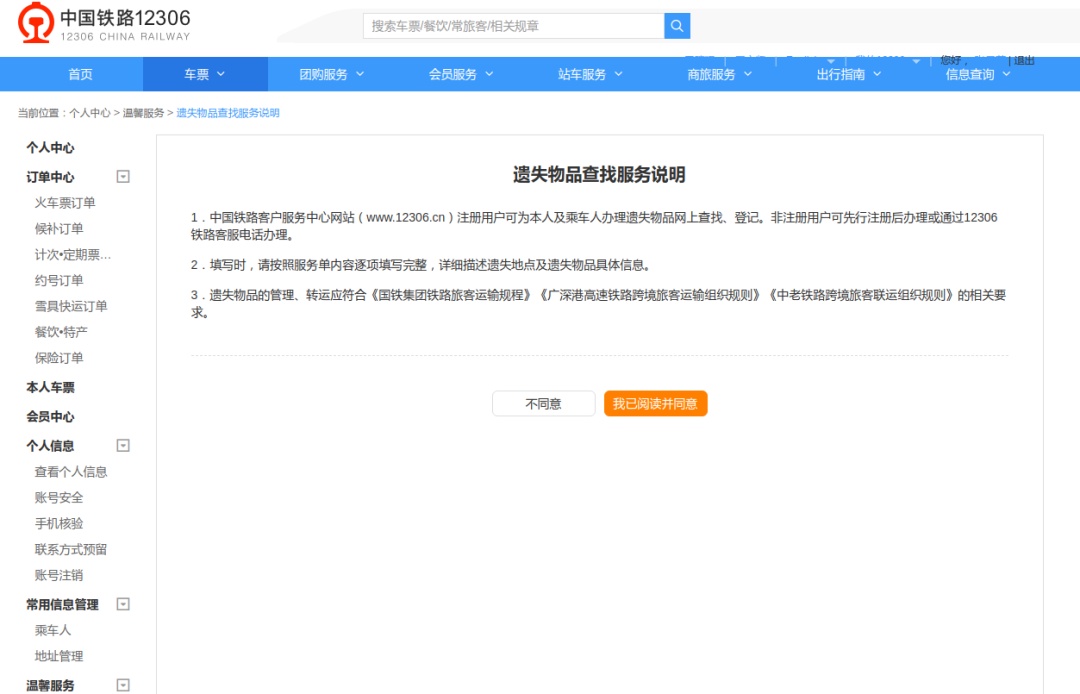Click the blue search magnifier icon
1080x694 pixels.
pos(677,26)
